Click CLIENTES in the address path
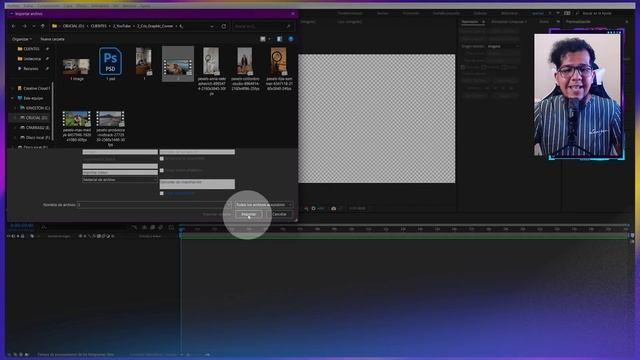This screenshot has width=640, height=360. click(x=98, y=26)
